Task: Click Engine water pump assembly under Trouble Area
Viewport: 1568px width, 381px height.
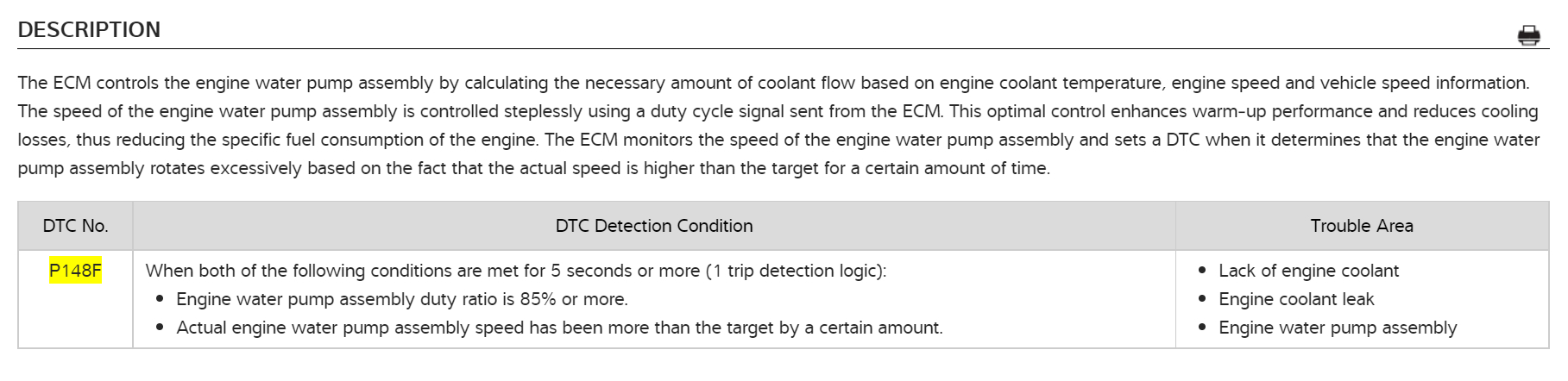Action: click(1337, 328)
